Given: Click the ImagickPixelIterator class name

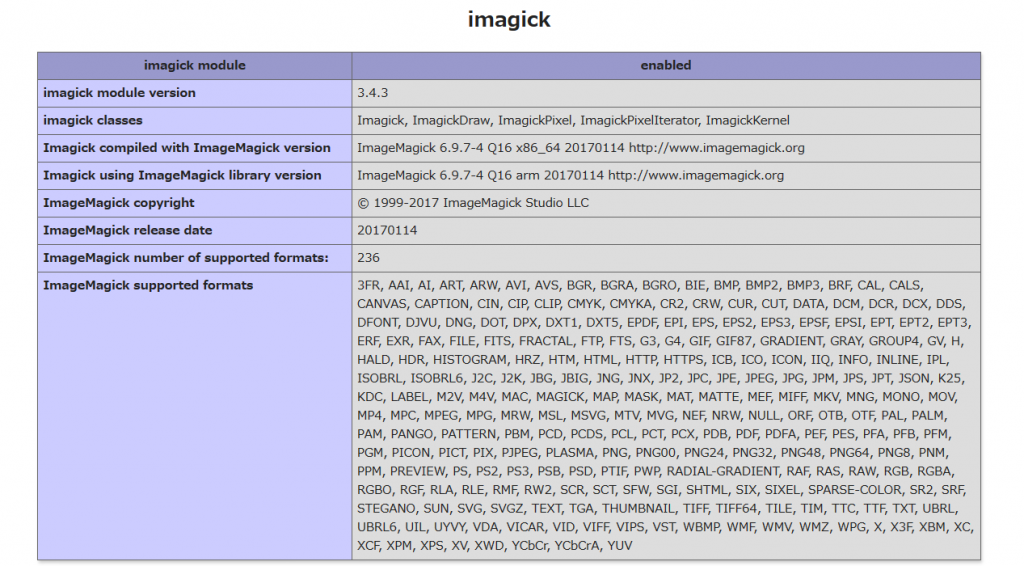Looking at the screenshot, I should coord(639,120).
